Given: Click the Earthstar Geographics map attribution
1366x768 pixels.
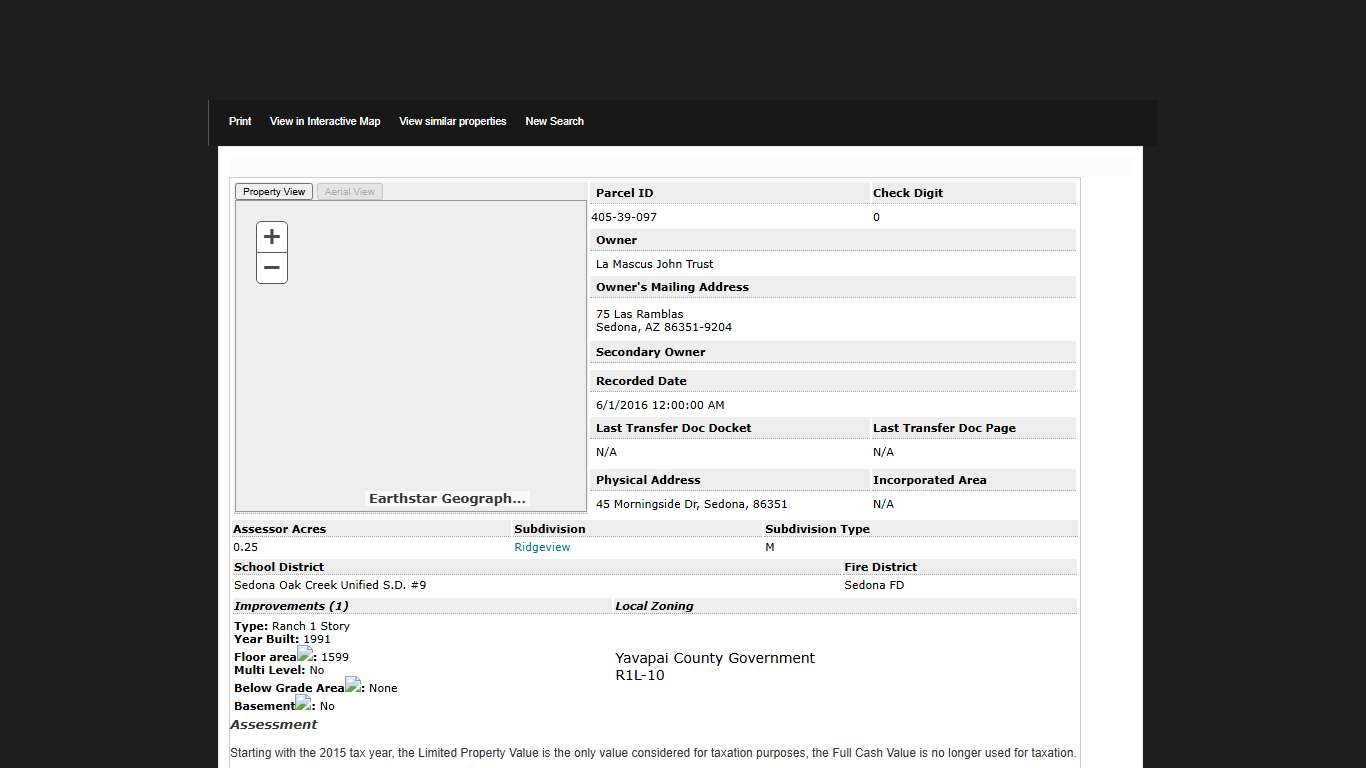Looking at the screenshot, I should (447, 499).
